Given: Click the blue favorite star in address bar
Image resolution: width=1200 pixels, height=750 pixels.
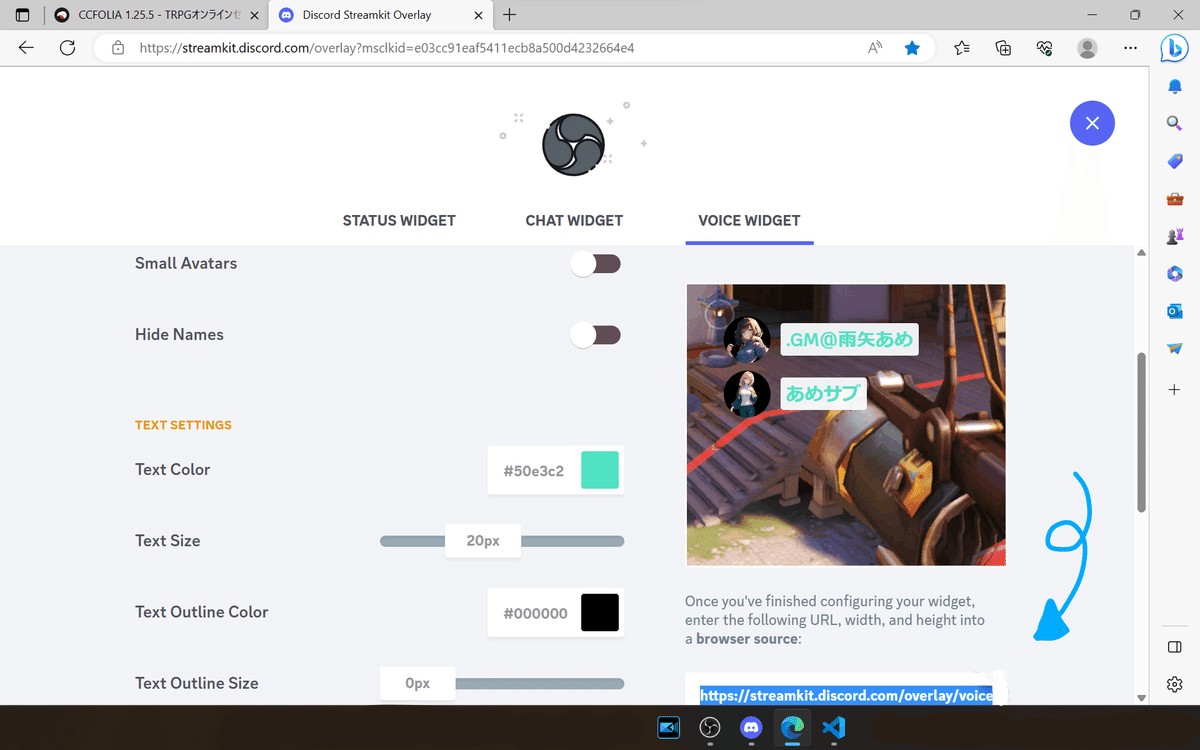Looking at the screenshot, I should click(x=912, y=48).
